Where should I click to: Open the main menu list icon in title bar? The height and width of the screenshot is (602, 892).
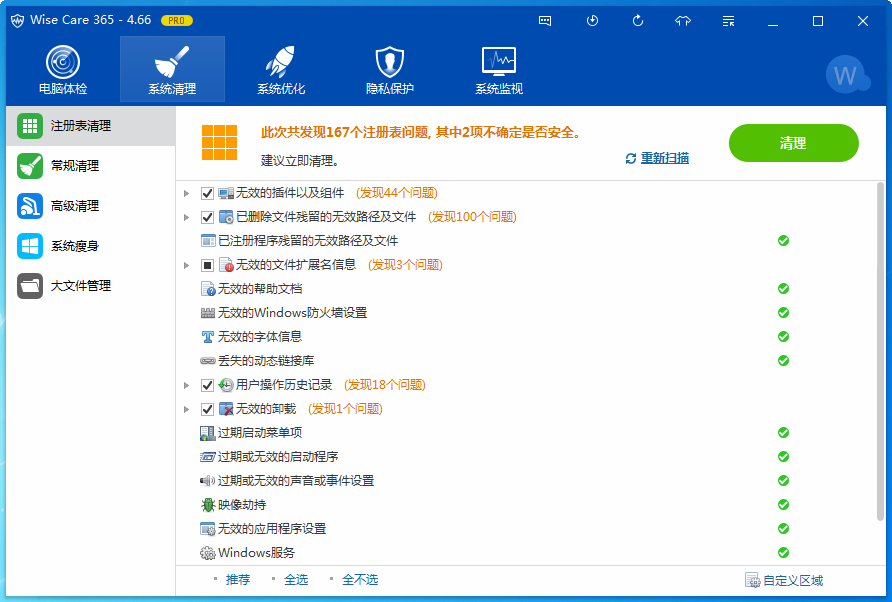coord(728,21)
